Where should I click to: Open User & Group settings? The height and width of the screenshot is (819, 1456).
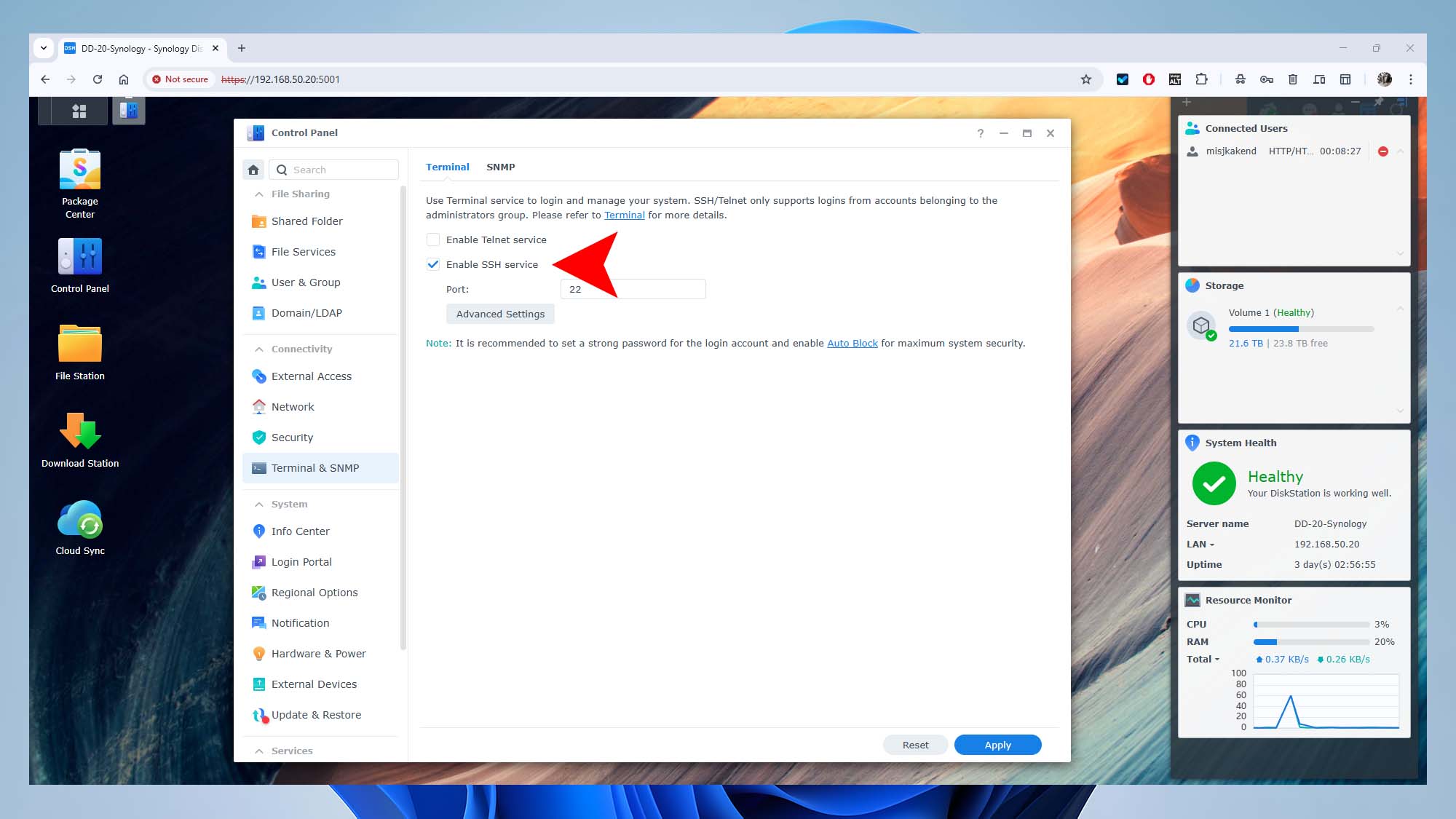click(320, 282)
